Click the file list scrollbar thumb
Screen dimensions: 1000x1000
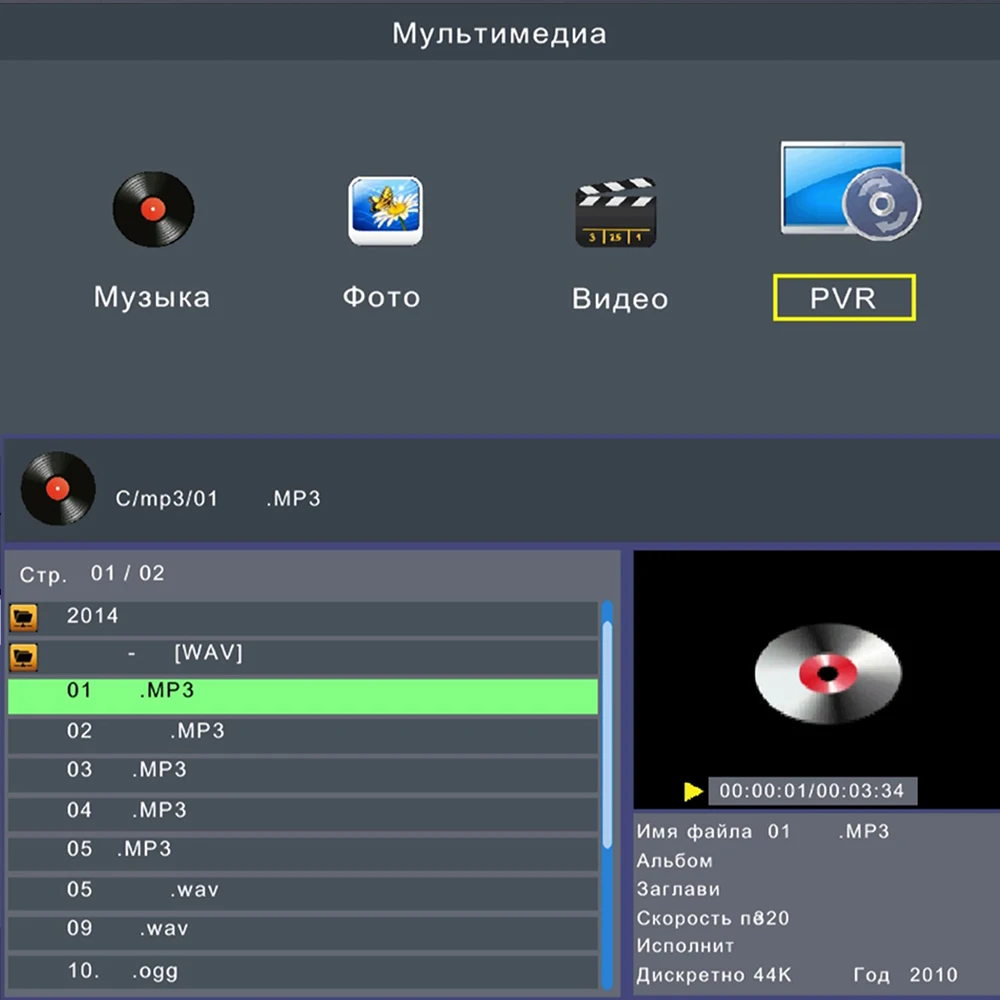pyautogui.click(x=607, y=733)
